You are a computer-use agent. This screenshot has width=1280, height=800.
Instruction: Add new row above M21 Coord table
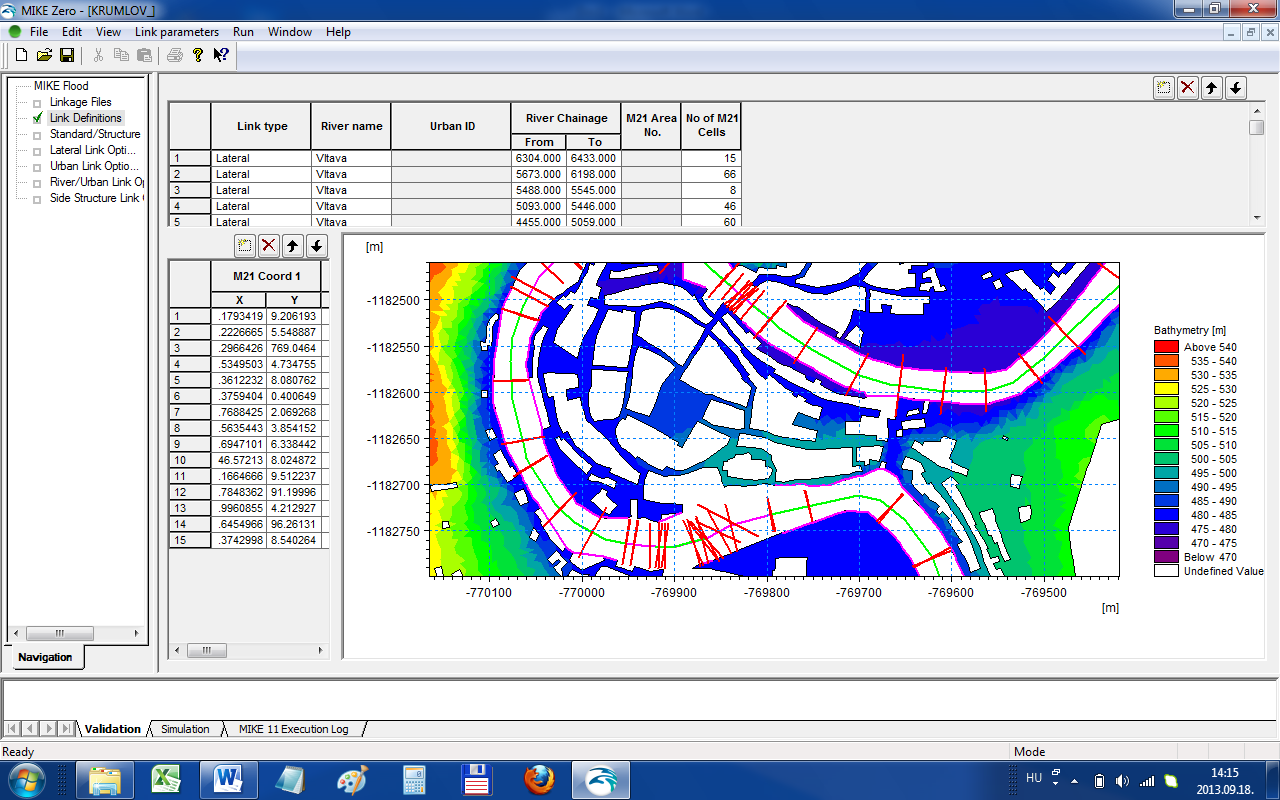click(x=245, y=245)
